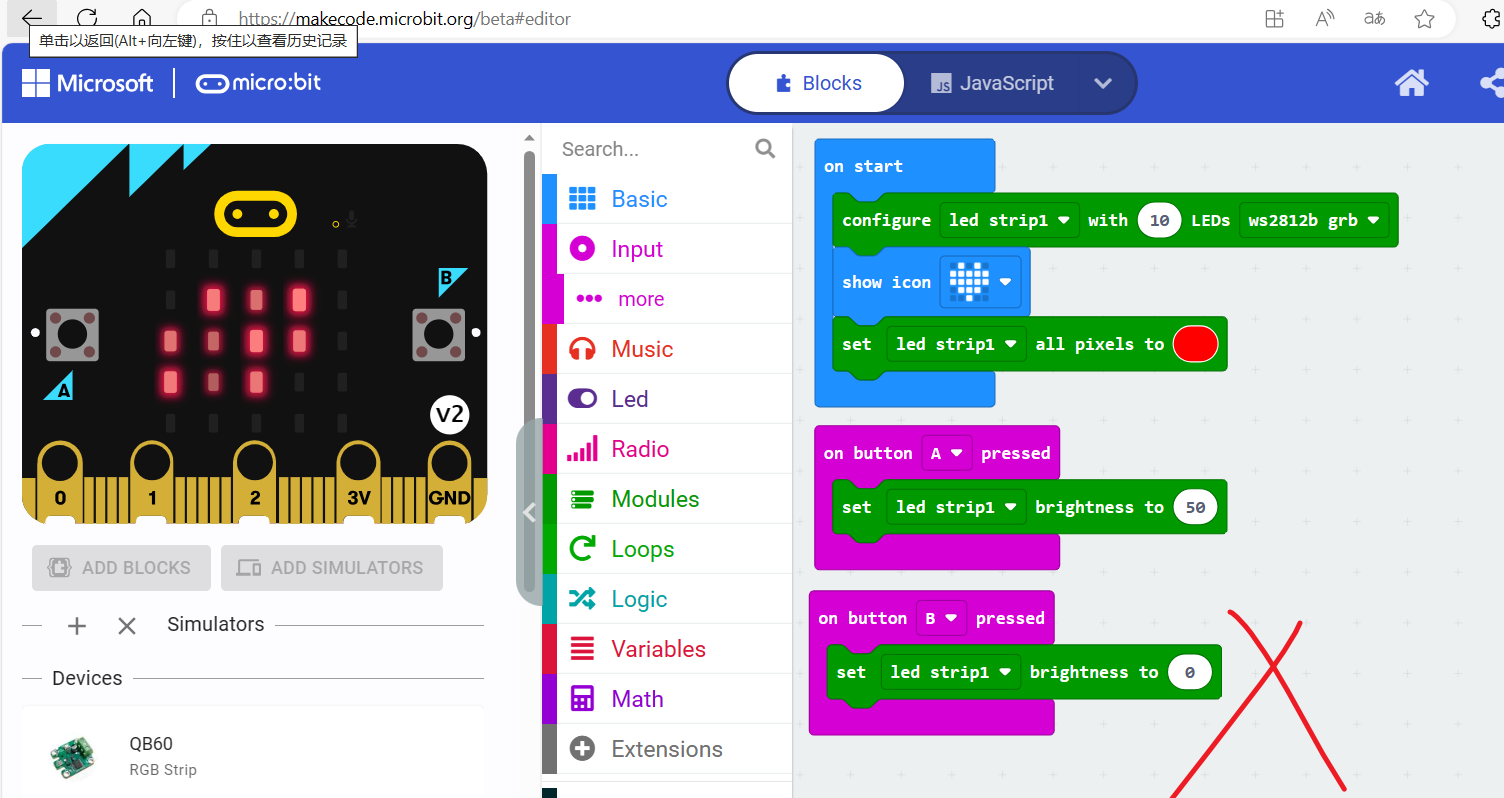This screenshot has height=798, width=1504.
Task: Click the ADD SIMULATORS button
Action: click(x=331, y=567)
